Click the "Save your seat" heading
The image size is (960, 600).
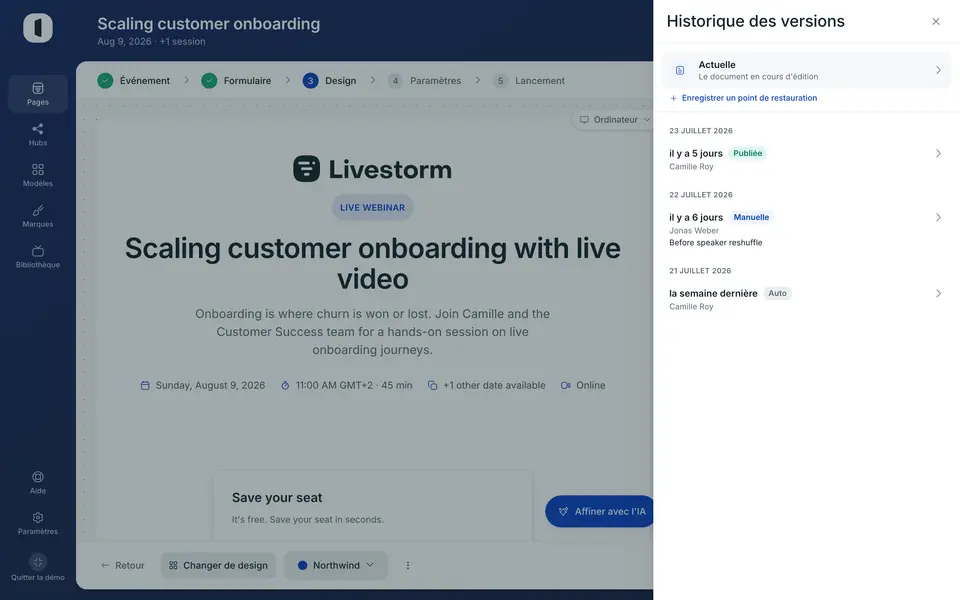(277, 498)
